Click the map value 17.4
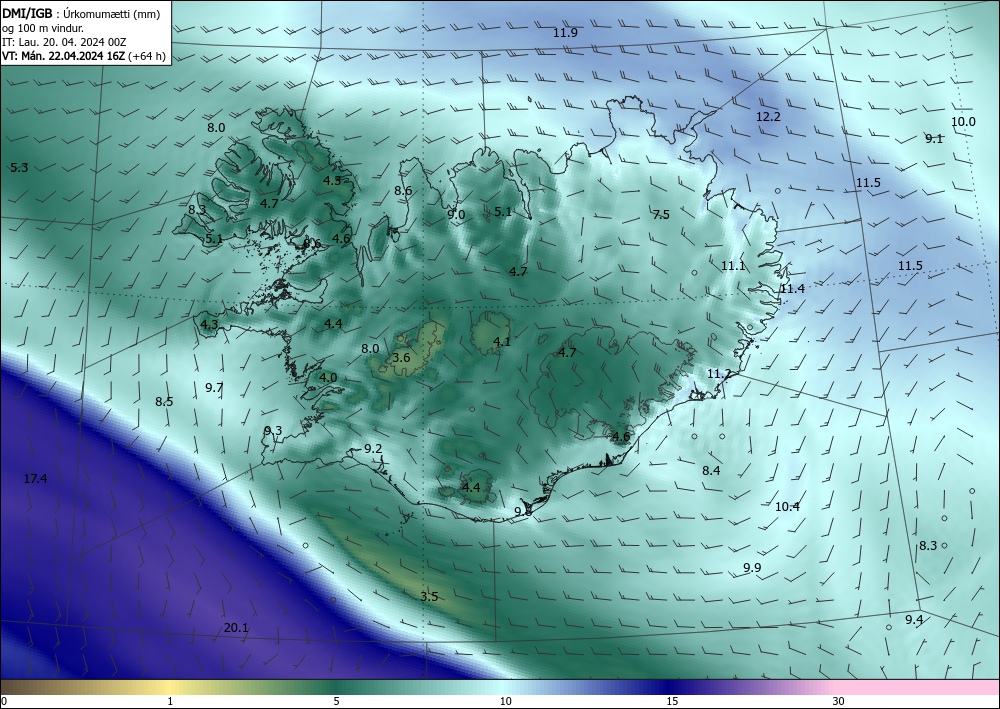This screenshot has width=1000, height=709. click(35, 478)
